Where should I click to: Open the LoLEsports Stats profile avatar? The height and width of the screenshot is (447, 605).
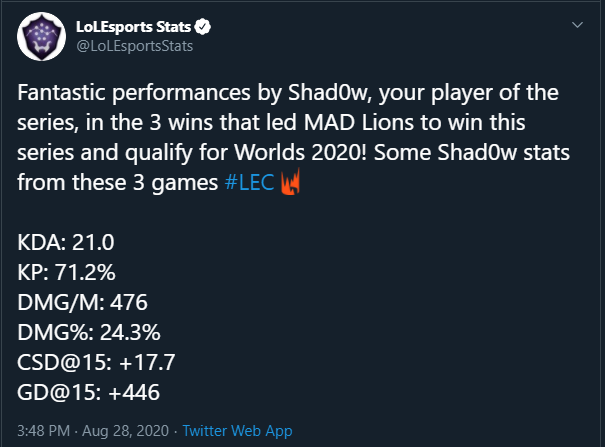point(41,36)
